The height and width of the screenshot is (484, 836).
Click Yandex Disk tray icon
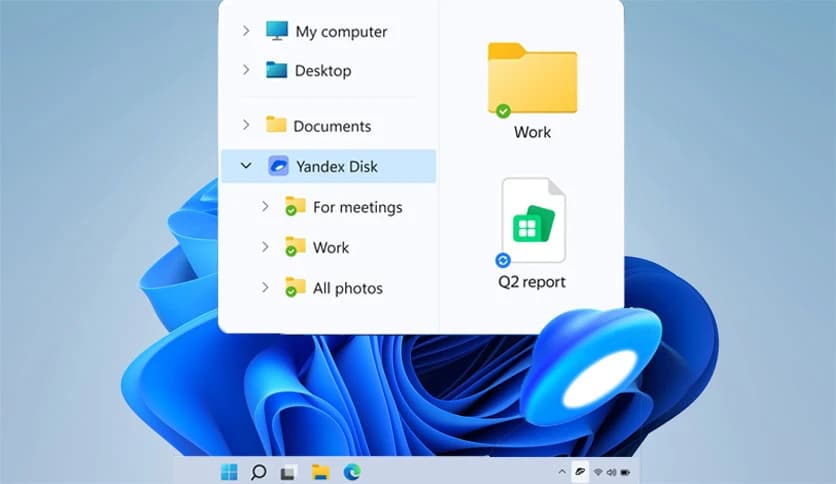580,472
